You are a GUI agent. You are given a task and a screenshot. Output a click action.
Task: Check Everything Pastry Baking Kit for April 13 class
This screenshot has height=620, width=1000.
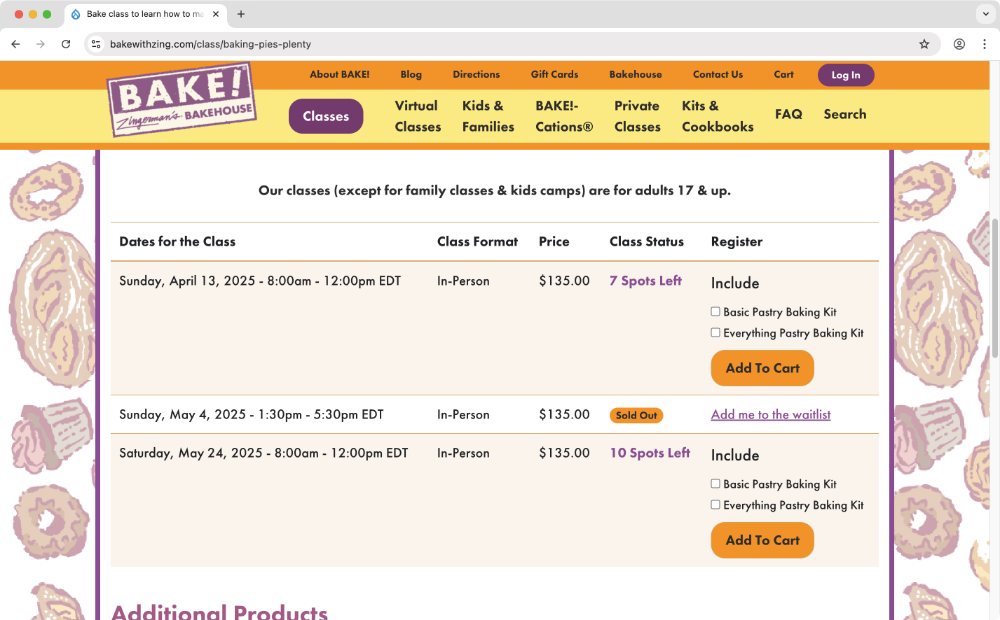[716, 334]
